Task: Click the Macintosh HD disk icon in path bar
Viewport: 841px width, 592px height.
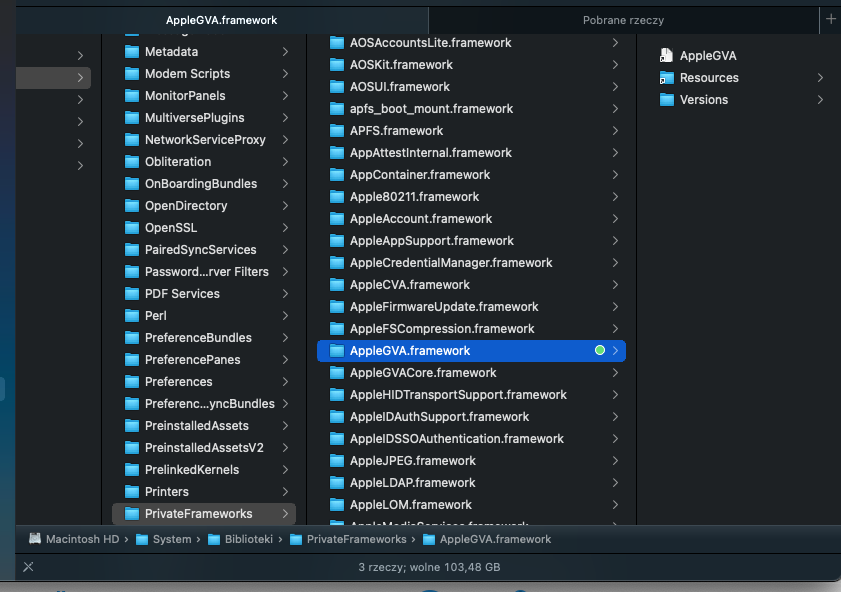Action: pos(35,539)
